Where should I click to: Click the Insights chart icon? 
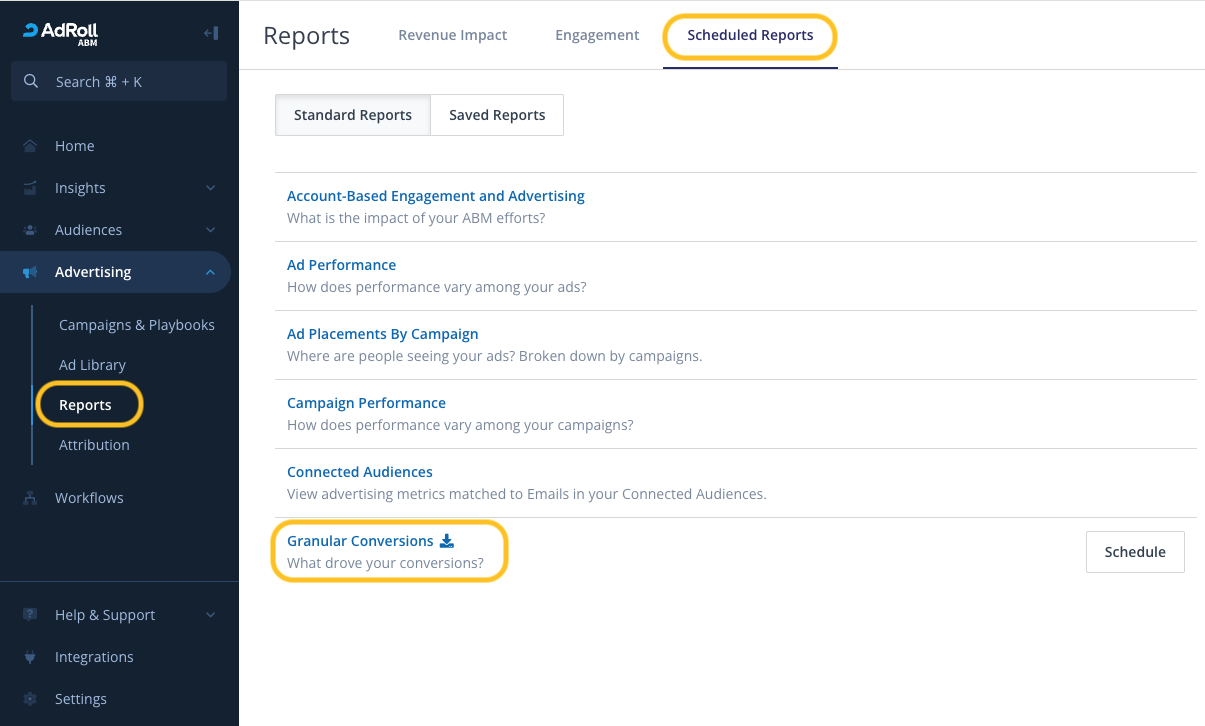point(30,188)
